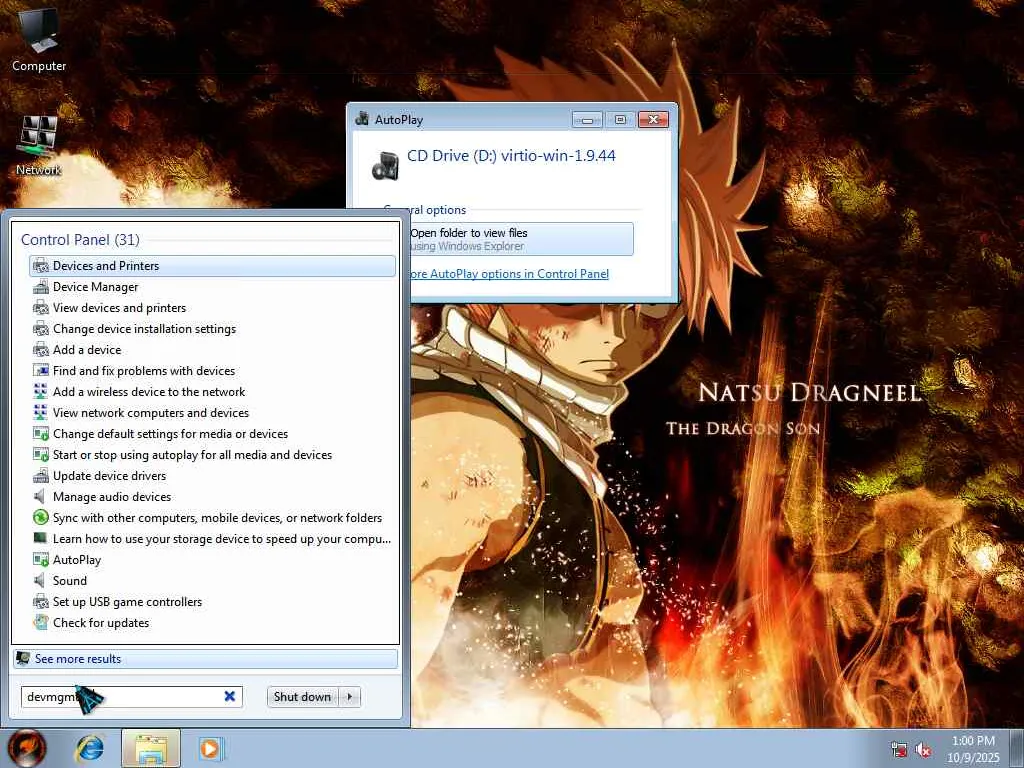Launch Windows Media Player from taskbar
The width and height of the screenshot is (1024, 768).
(210, 748)
